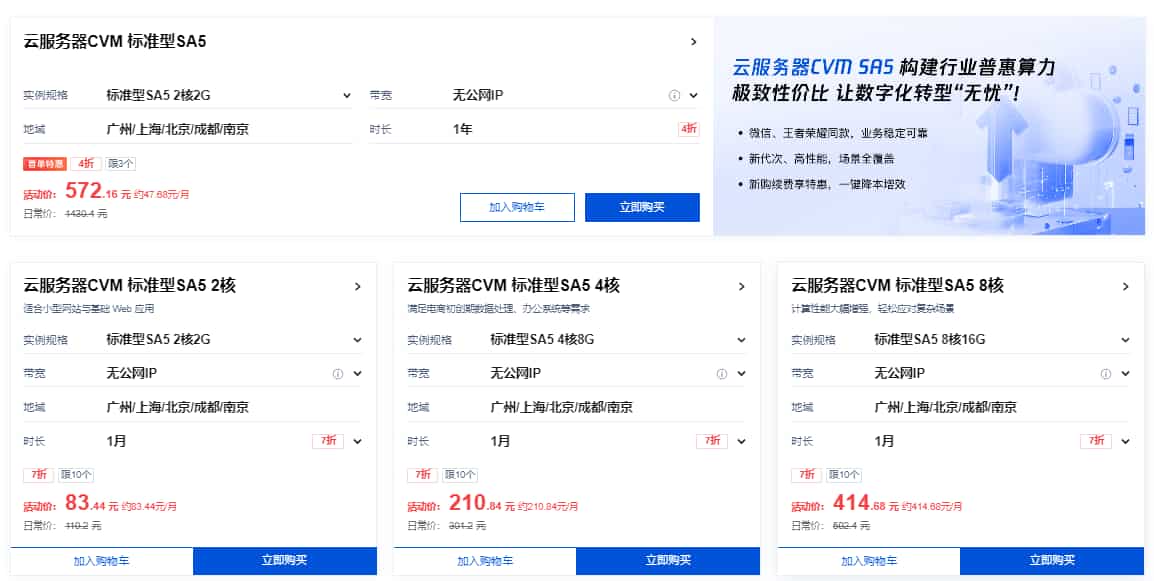
Task: Click 立即购买 on the SA5 4核 card
Action: (x=670, y=561)
